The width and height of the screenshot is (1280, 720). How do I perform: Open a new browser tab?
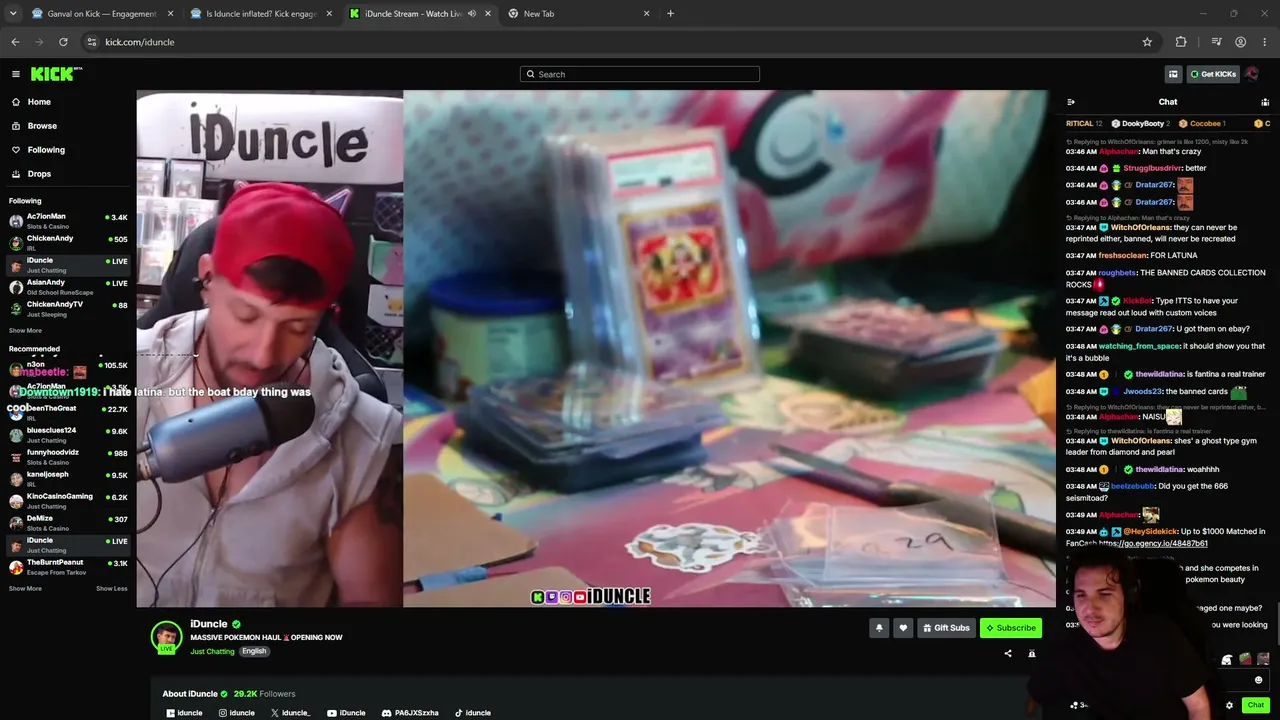[670, 14]
